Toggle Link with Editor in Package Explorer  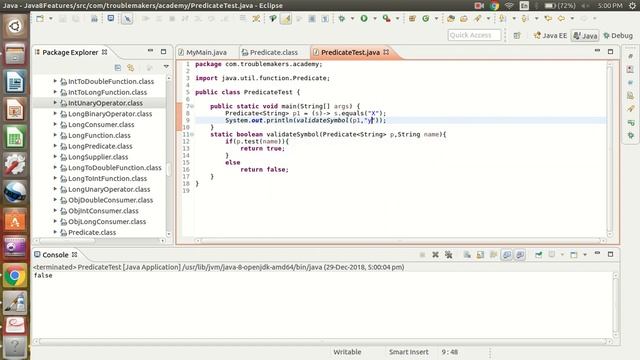tap(131, 67)
